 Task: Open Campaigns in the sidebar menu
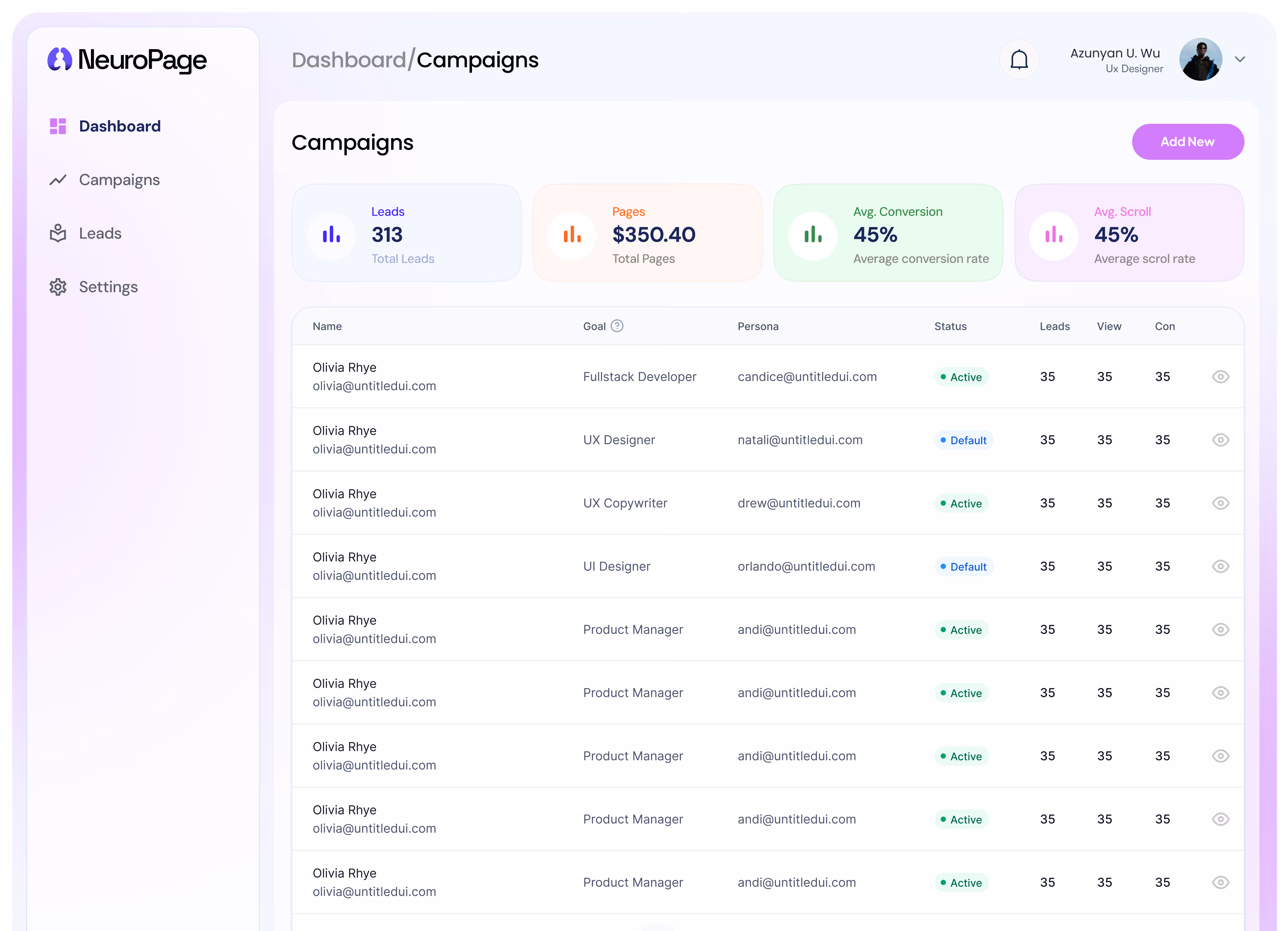click(119, 180)
